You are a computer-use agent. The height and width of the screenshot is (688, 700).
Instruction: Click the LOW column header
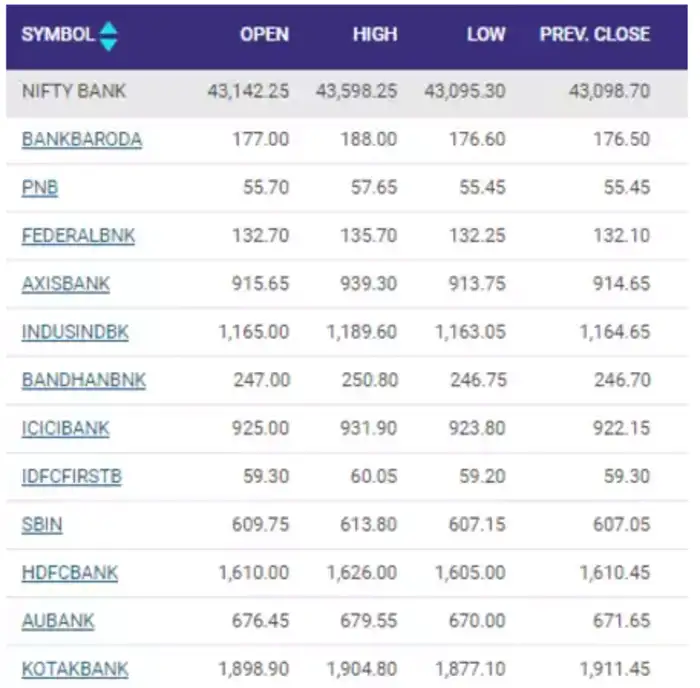[x=485, y=35]
